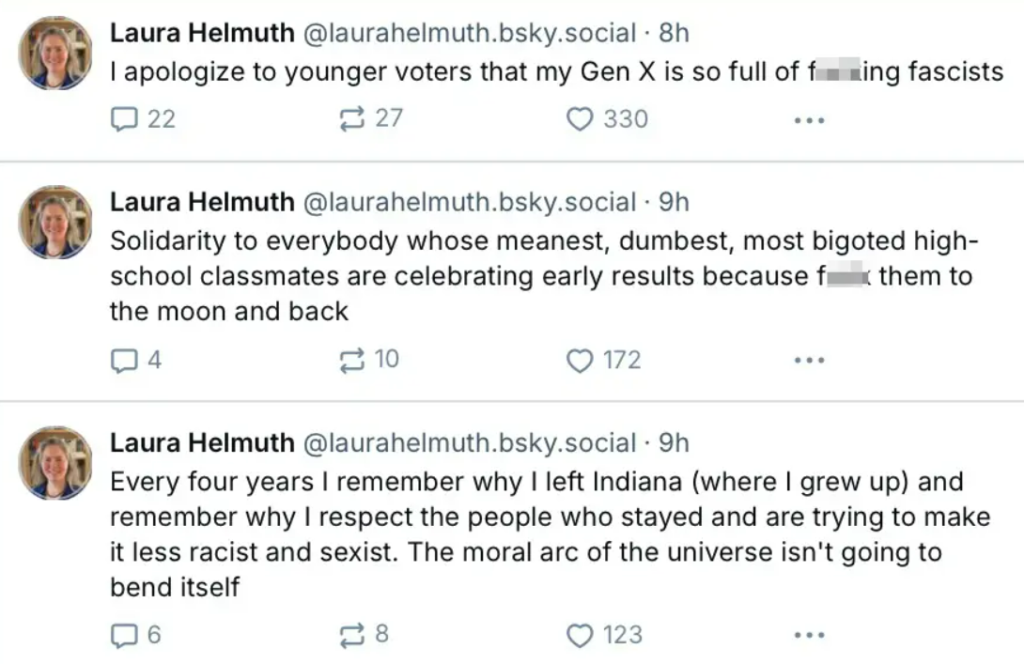Viewport: 1024px width, 664px height.
Task: Open Laura Helmuth's avatar on first post
Action: (x=56, y=53)
